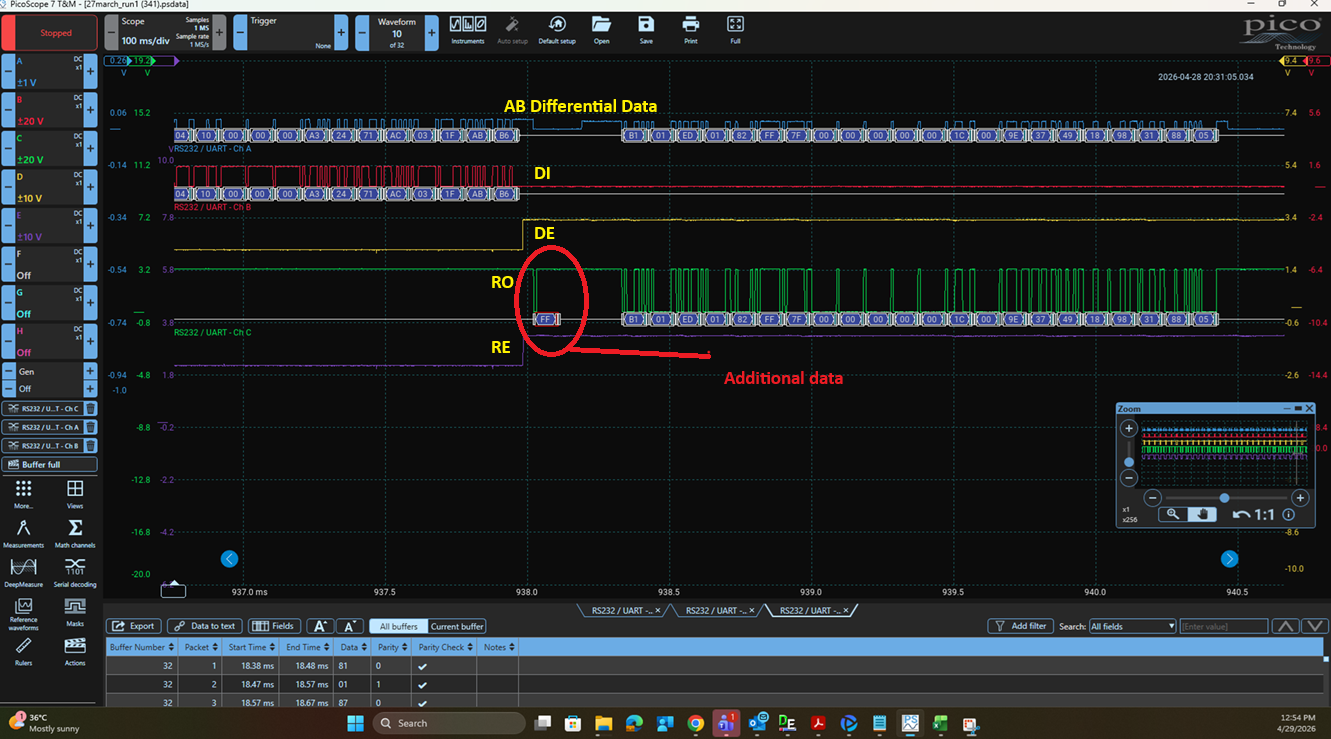Screen dimensions: 1331x739
Task: Open the Views menu
Action: 74,493
